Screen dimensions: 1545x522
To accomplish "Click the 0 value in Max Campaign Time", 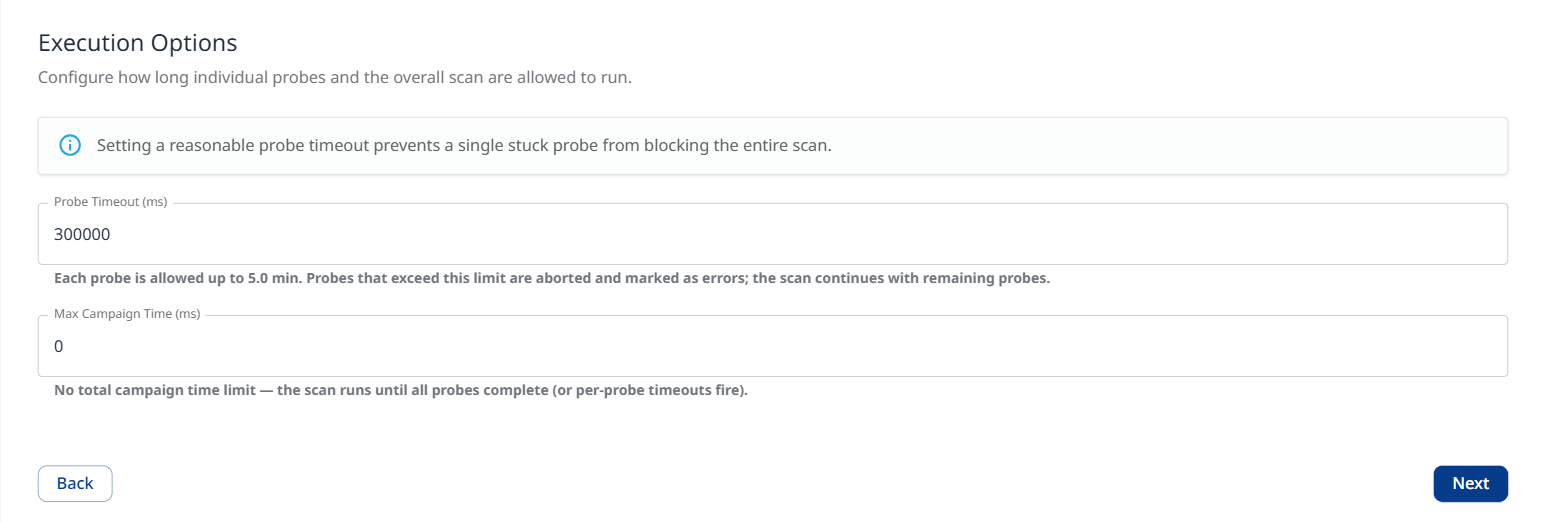I will pos(59,347).
